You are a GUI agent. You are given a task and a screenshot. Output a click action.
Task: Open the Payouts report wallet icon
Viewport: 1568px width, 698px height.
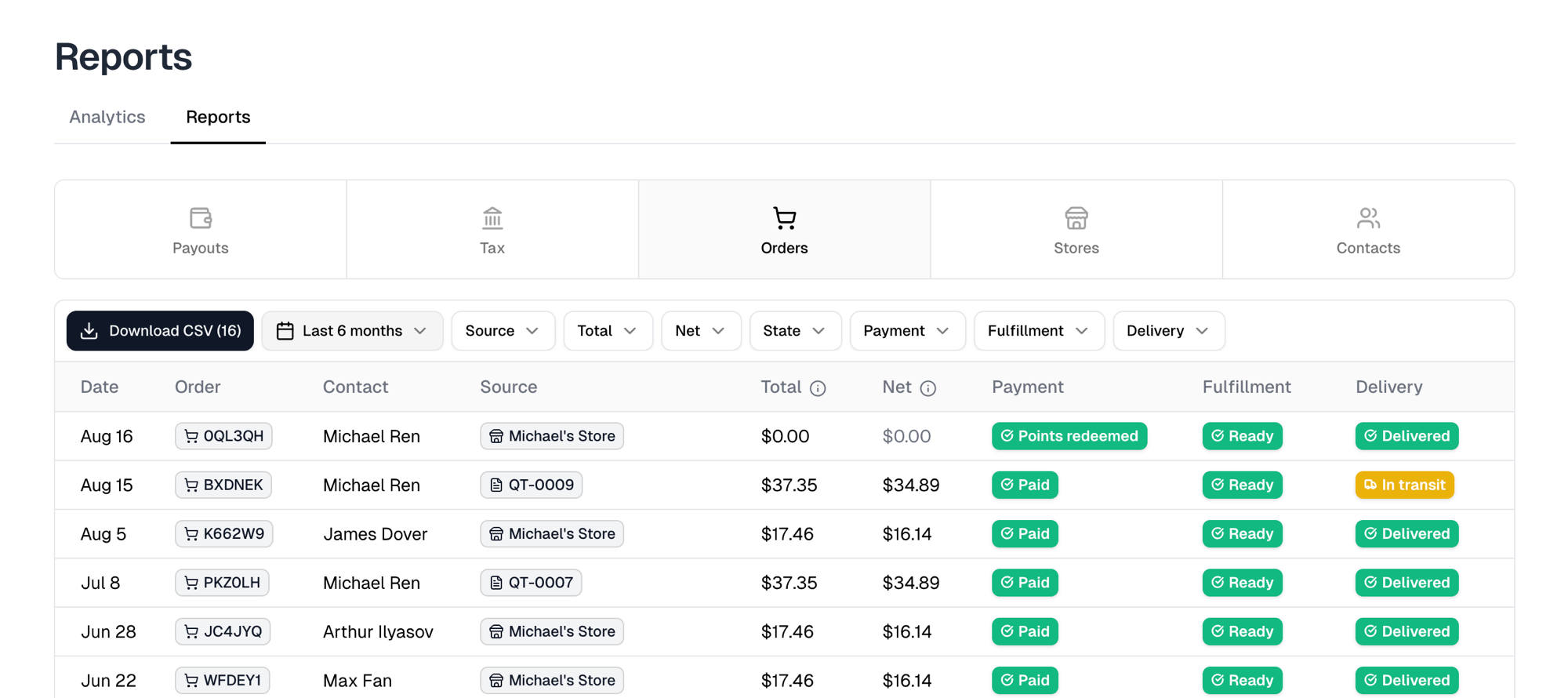(x=201, y=218)
